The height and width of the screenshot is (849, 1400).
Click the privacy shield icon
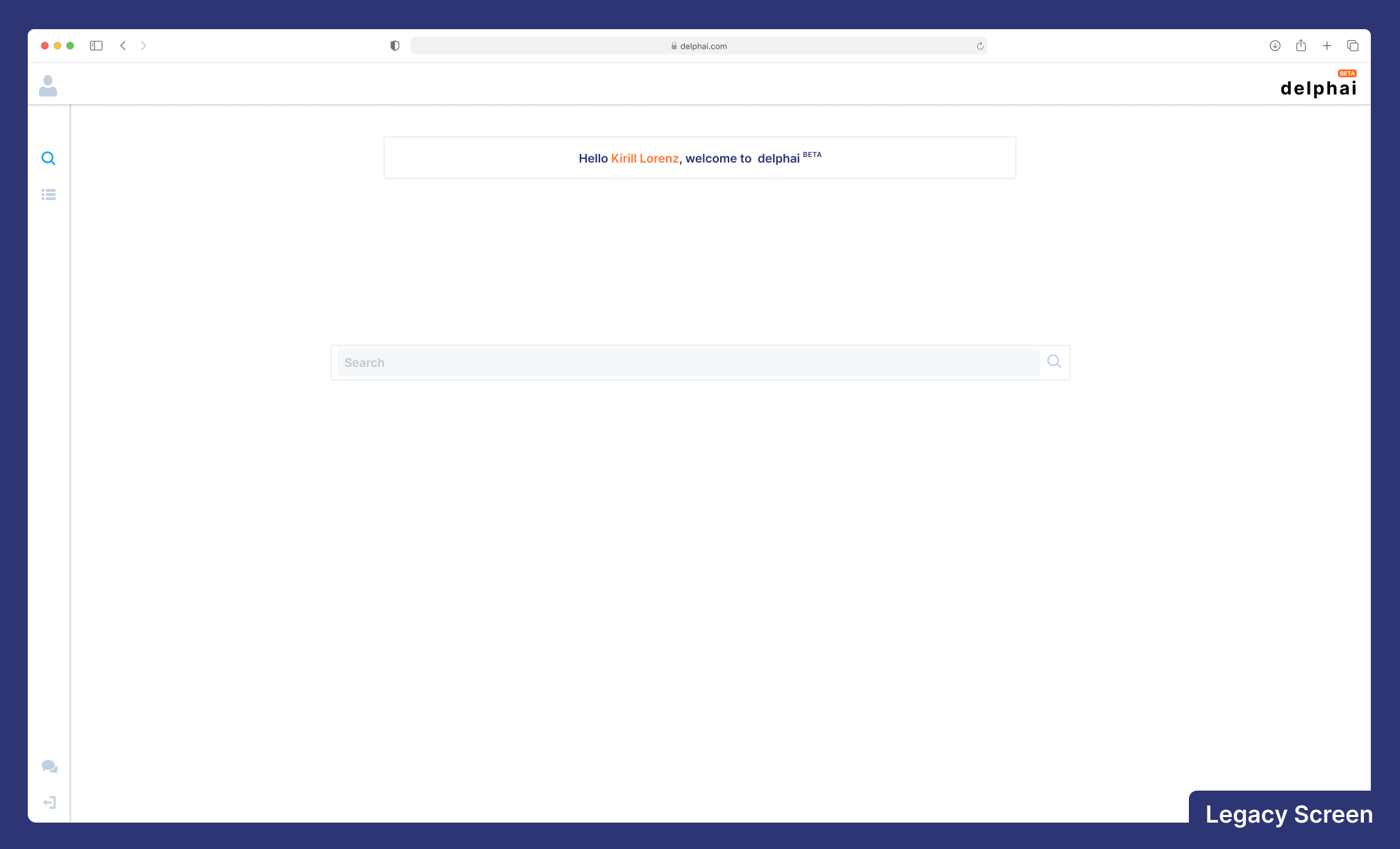pos(394,46)
